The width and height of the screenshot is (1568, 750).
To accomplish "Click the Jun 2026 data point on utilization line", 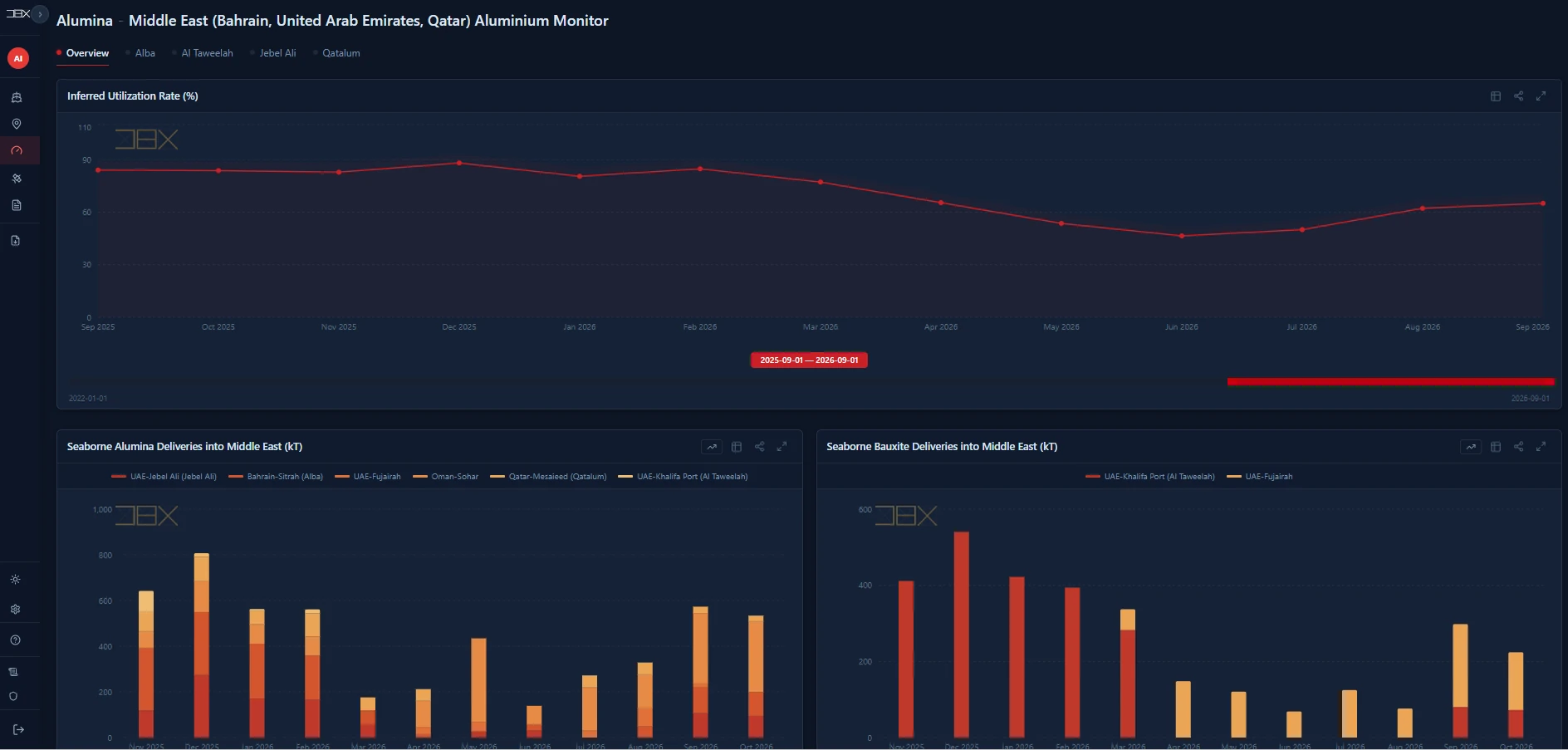I will click(1182, 236).
